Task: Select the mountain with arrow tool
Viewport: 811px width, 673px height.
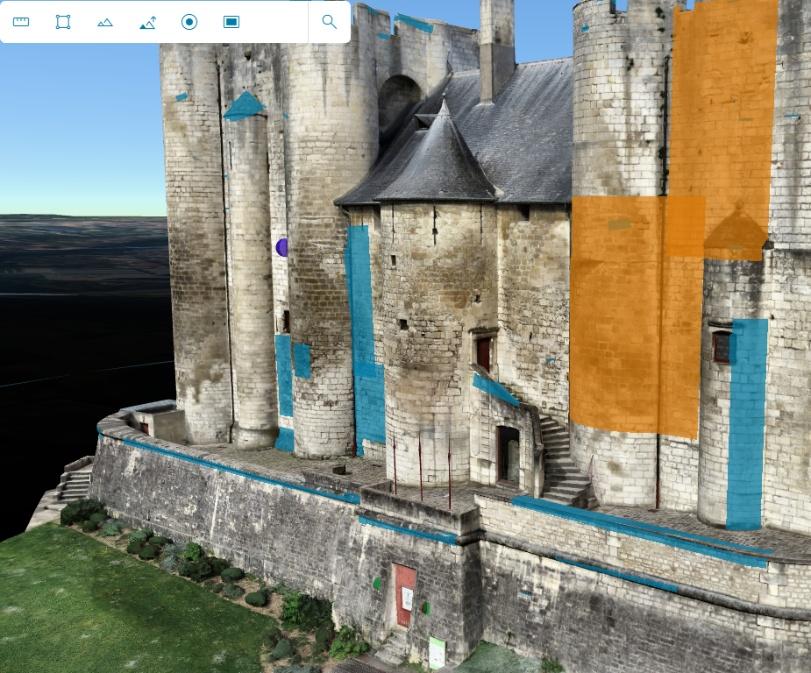Action: [147, 22]
